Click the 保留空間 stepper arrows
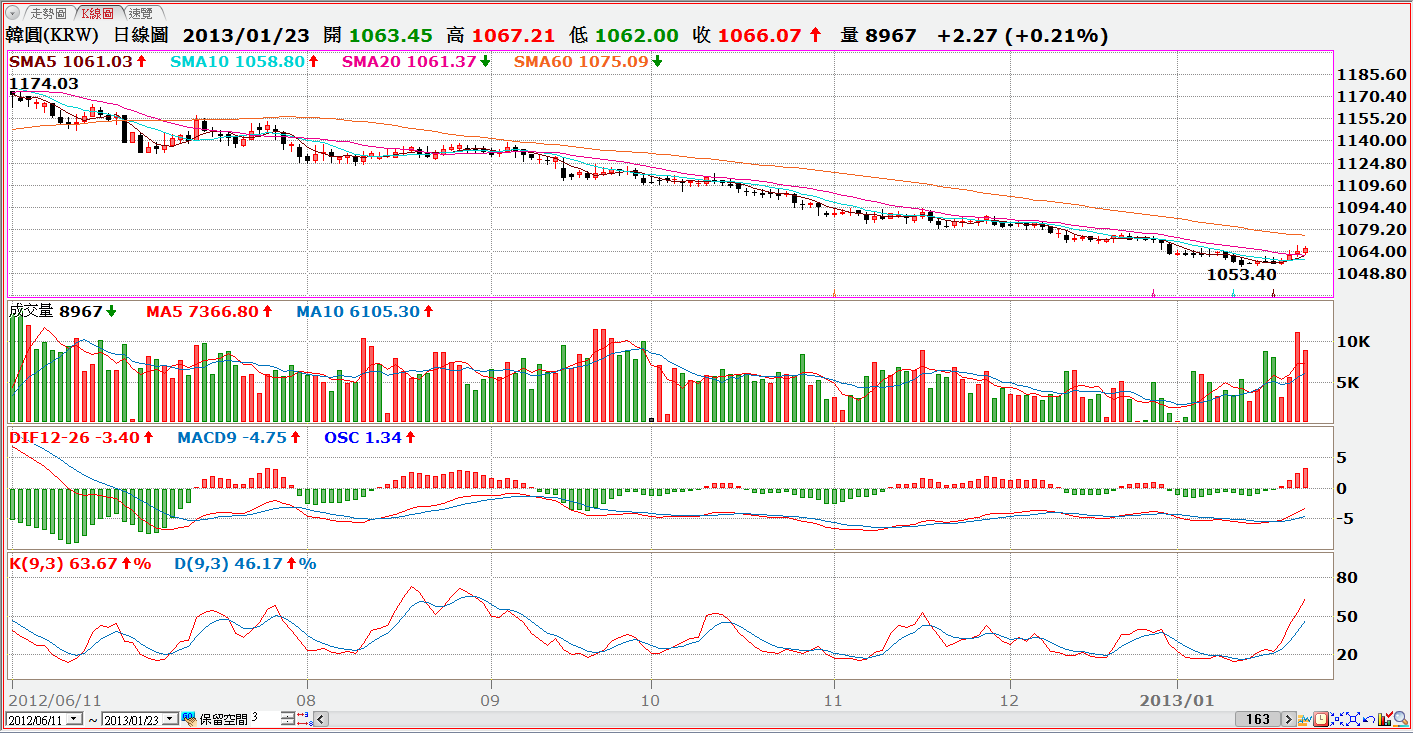The width and height of the screenshot is (1413, 733). tap(288, 719)
